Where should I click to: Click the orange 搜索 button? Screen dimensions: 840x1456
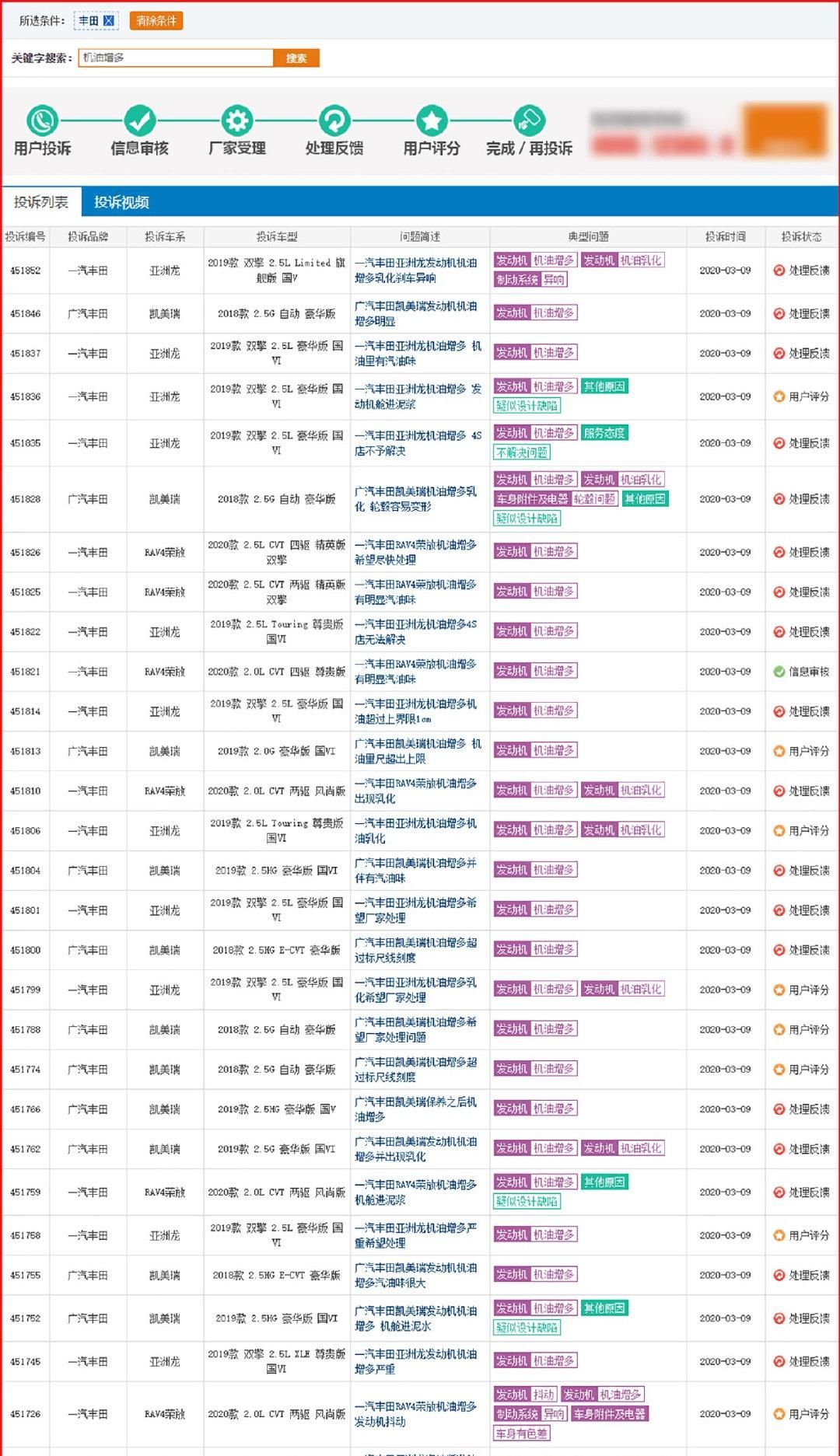pyautogui.click(x=296, y=58)
